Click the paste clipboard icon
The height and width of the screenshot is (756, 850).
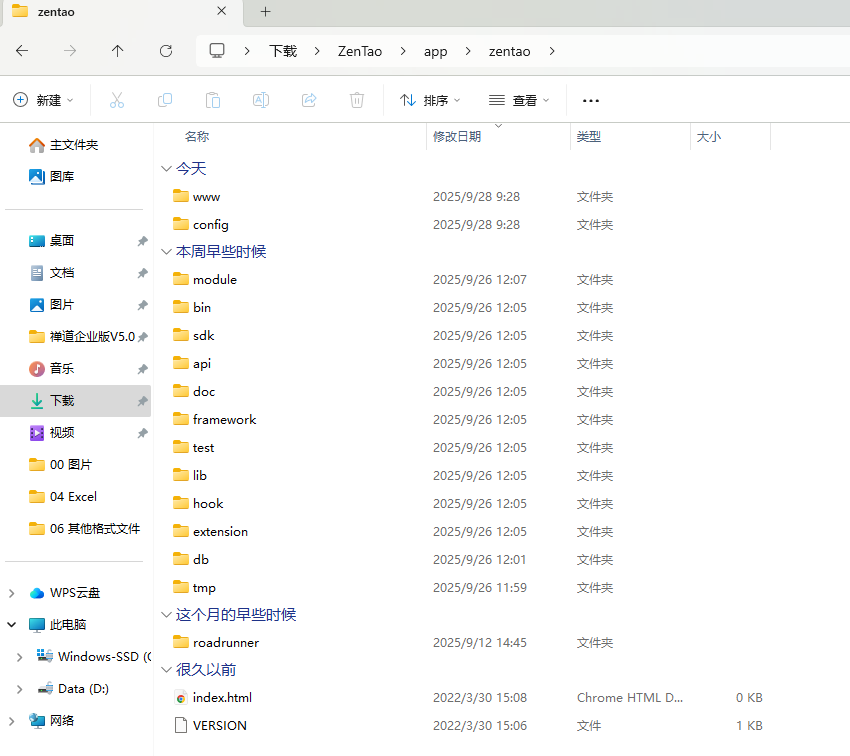pos(213,100)
